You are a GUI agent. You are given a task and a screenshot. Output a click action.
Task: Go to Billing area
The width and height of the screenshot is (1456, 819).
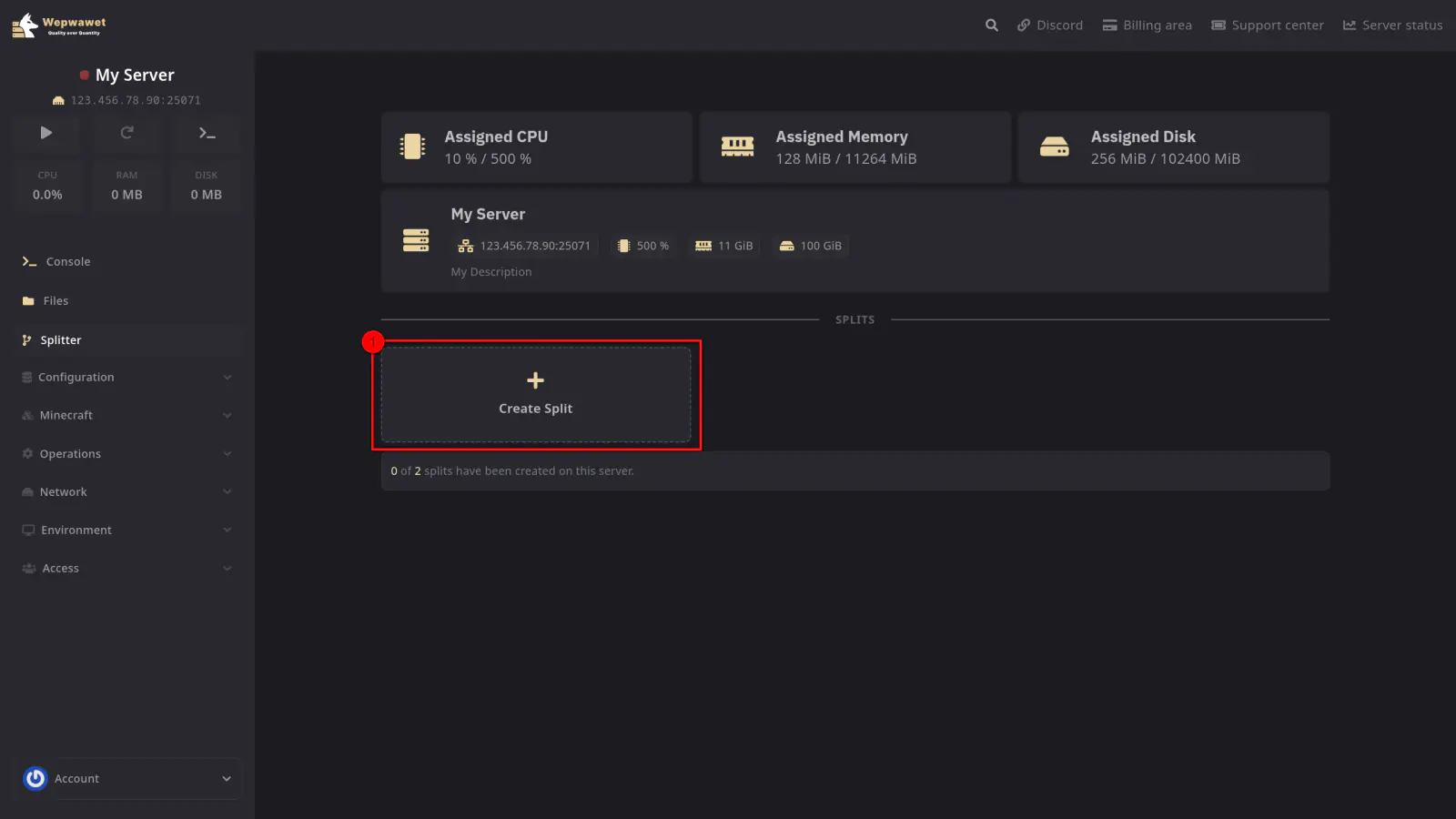[1147, 25]
